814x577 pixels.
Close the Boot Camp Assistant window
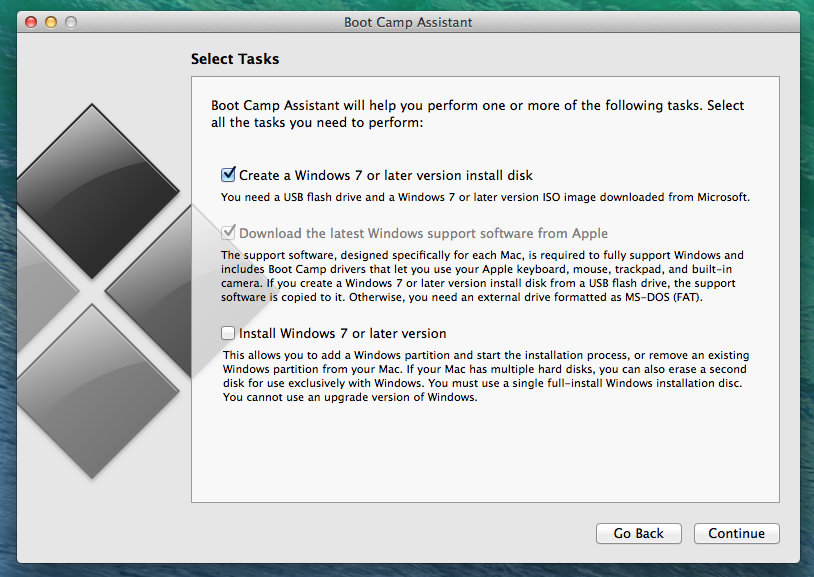[31, 22]
